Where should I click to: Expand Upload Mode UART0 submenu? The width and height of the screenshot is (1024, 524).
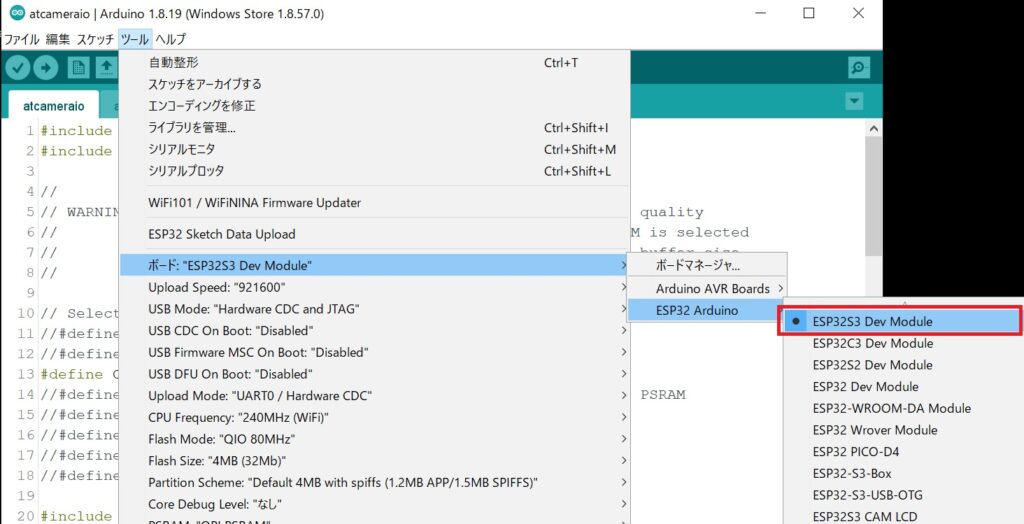374,396
